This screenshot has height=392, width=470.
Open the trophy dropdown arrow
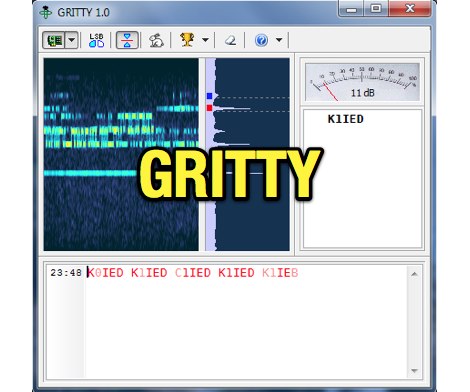pos(205,40)
